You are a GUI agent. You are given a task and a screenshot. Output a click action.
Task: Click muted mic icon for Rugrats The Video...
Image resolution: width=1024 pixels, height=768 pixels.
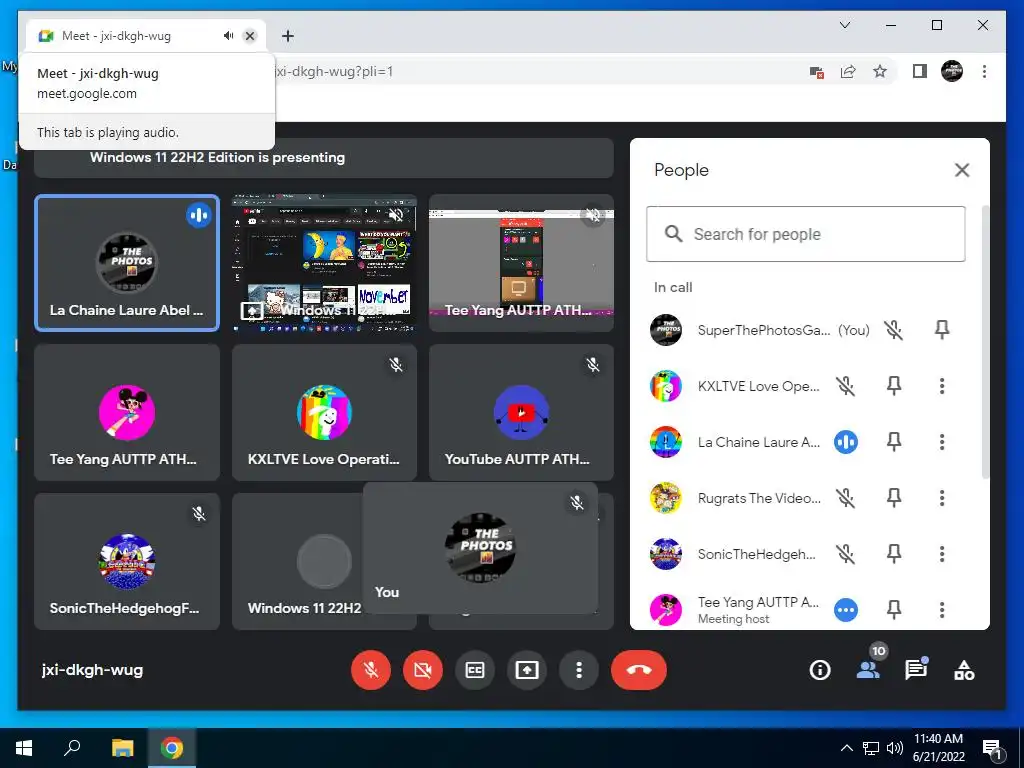[846, 498]
